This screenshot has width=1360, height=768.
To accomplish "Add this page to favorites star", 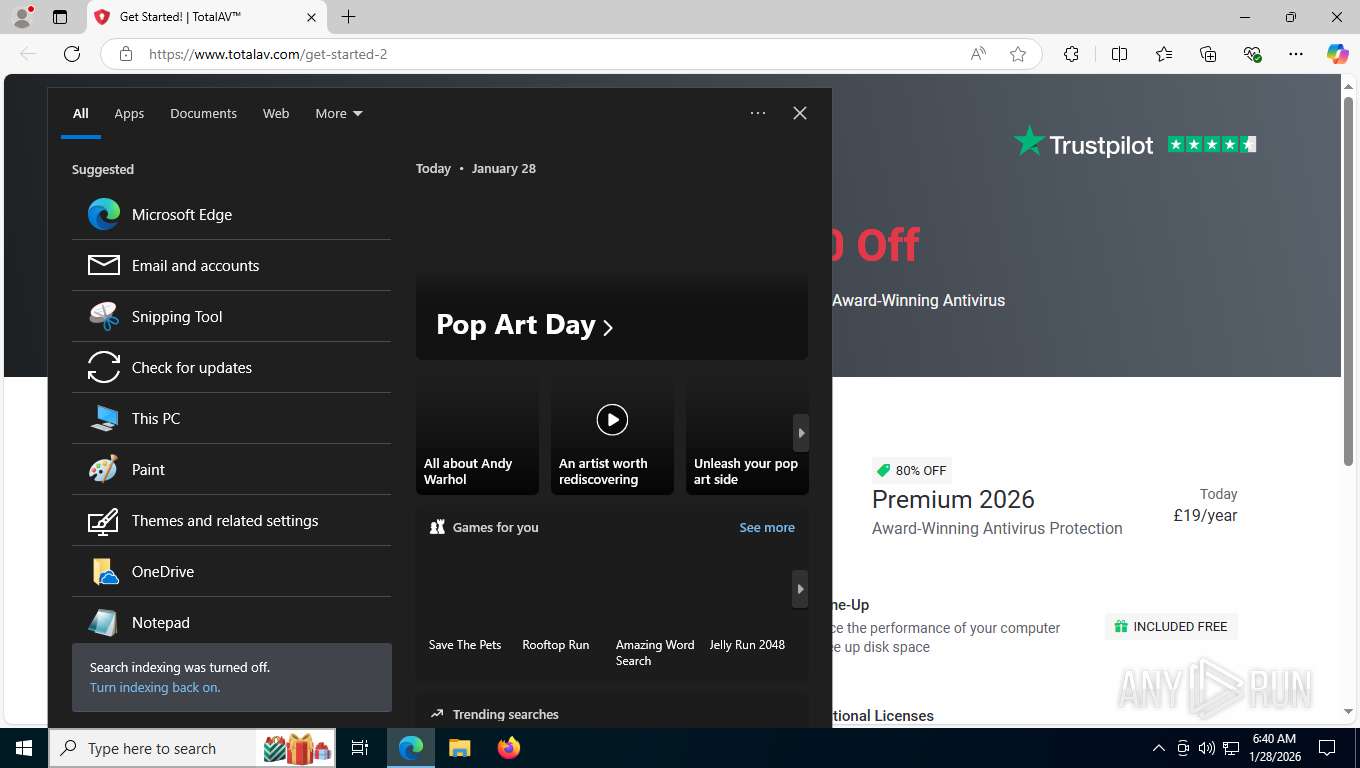I will pyautogui.click(x=1018, y=54).
